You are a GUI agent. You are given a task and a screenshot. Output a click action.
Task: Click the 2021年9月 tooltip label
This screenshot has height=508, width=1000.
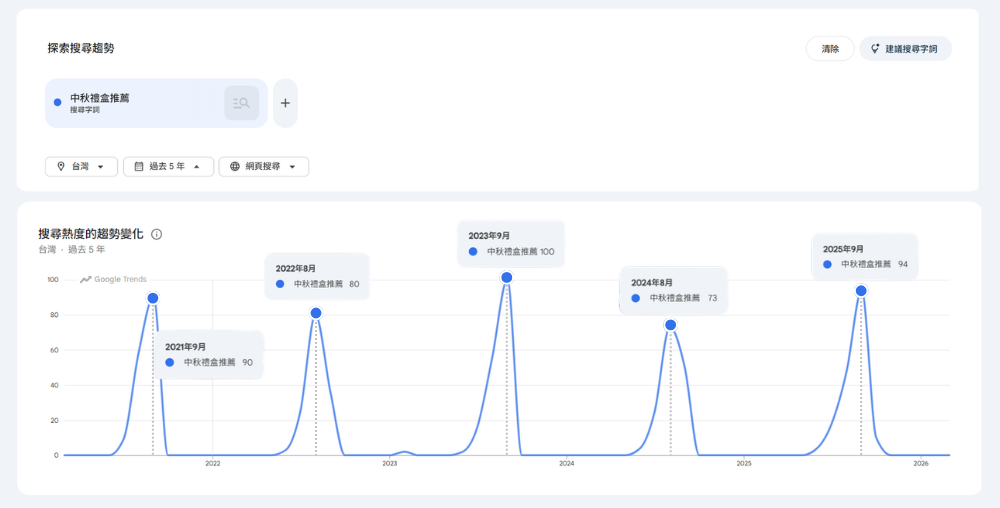(x=186, y=347)
